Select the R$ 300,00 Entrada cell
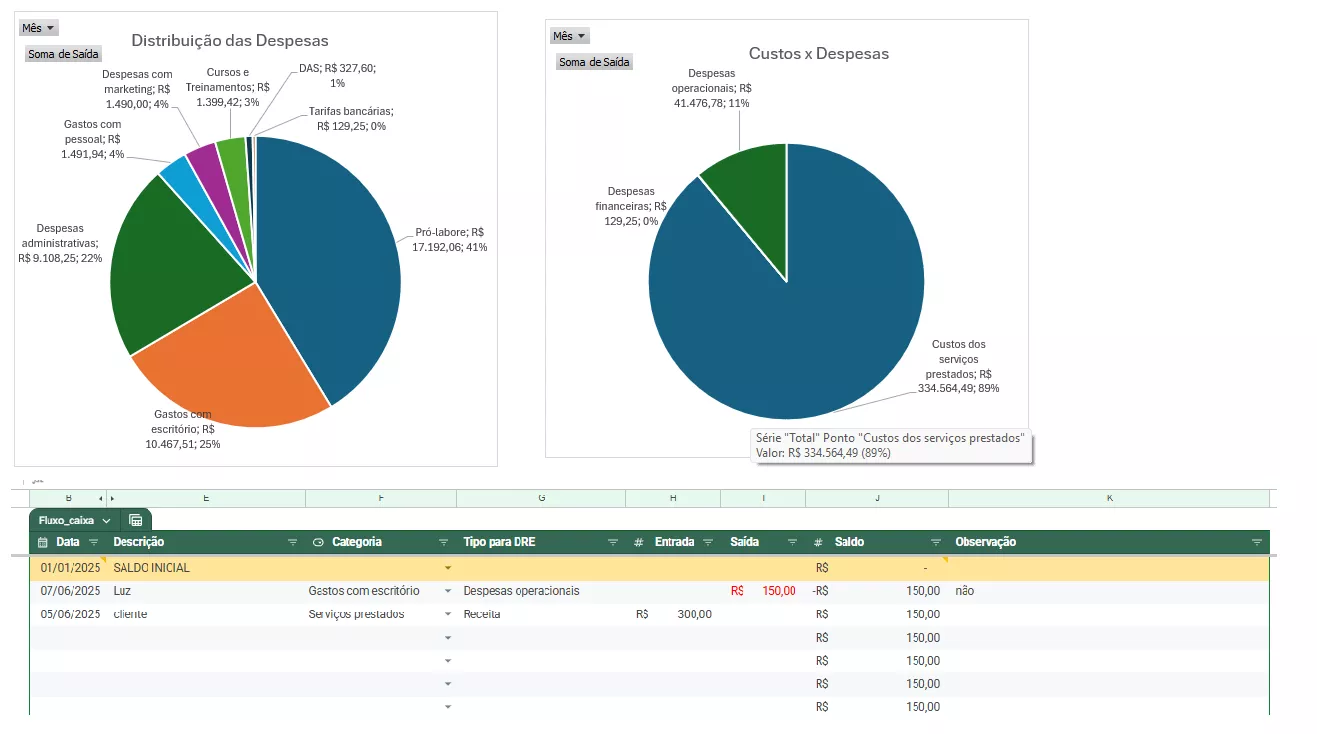 [x=673, y=614]
